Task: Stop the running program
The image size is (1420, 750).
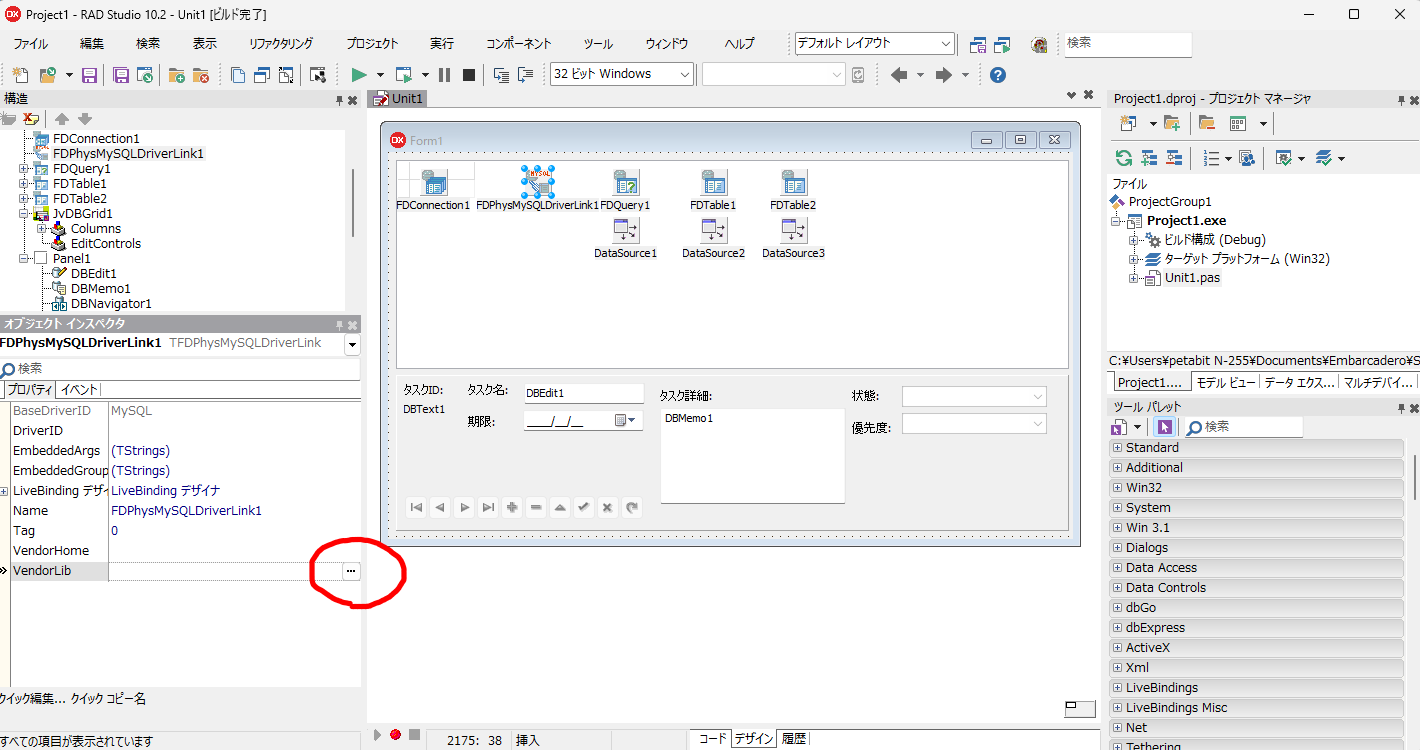Action: [x=466, y=74]
